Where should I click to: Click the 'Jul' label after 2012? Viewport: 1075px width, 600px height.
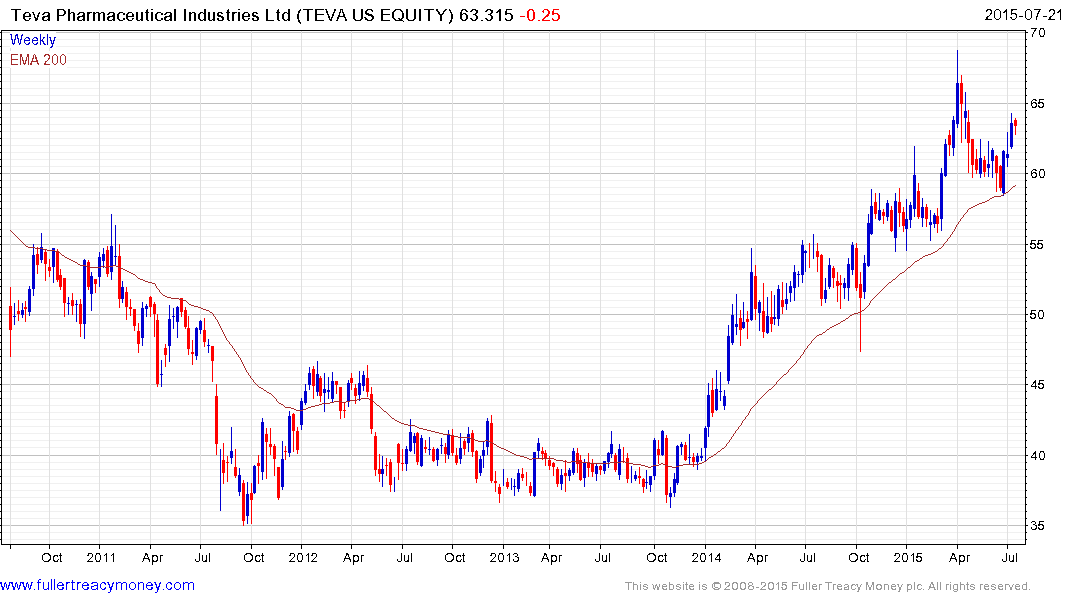pos(404,557)
